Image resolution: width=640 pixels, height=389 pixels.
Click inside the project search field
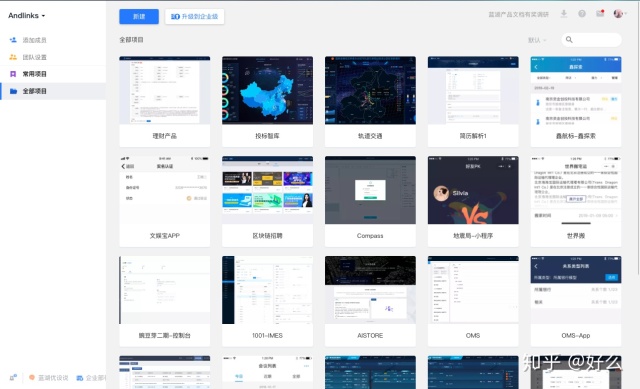click(x=591, y=40)
